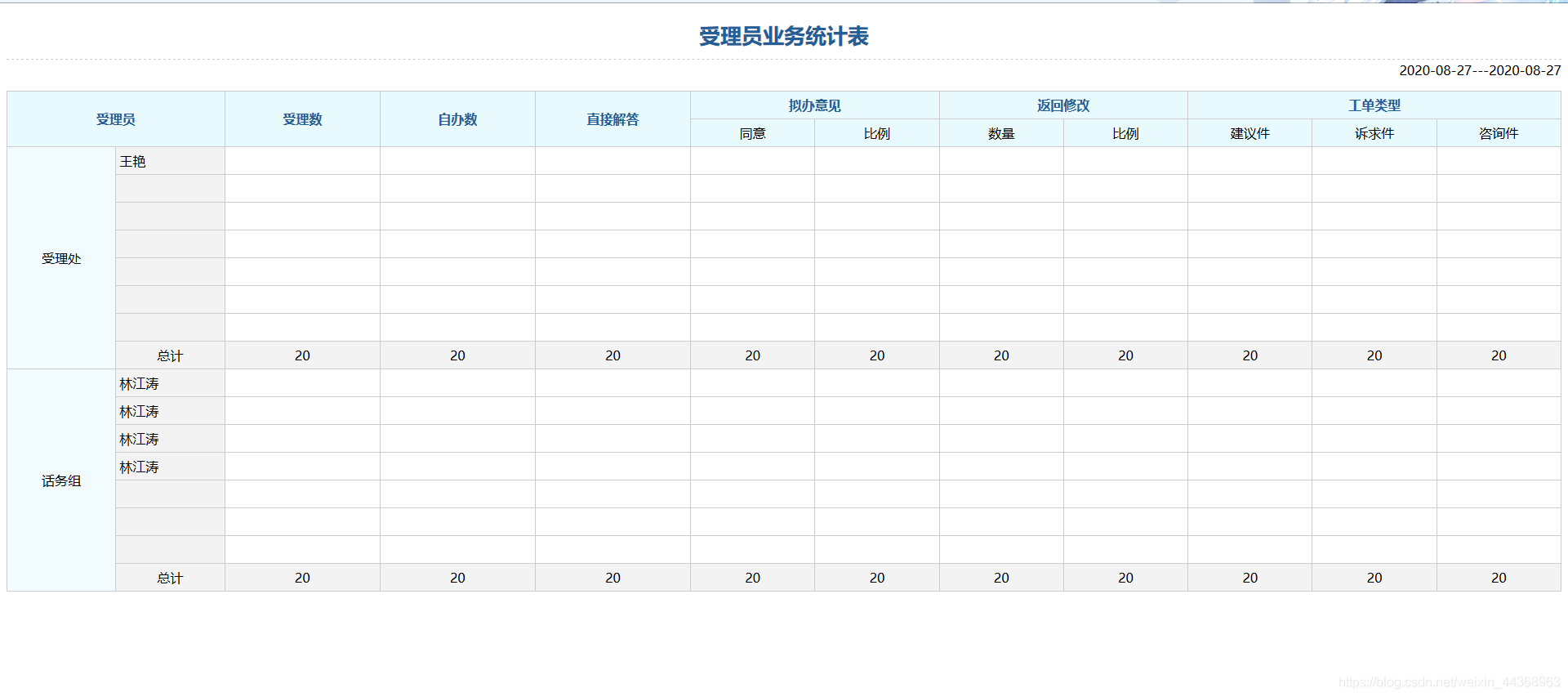The height and width of the screenshot is (697, 1568).
Task: Click the 返回修改 group header
Action: click(x=1063, y=105)
